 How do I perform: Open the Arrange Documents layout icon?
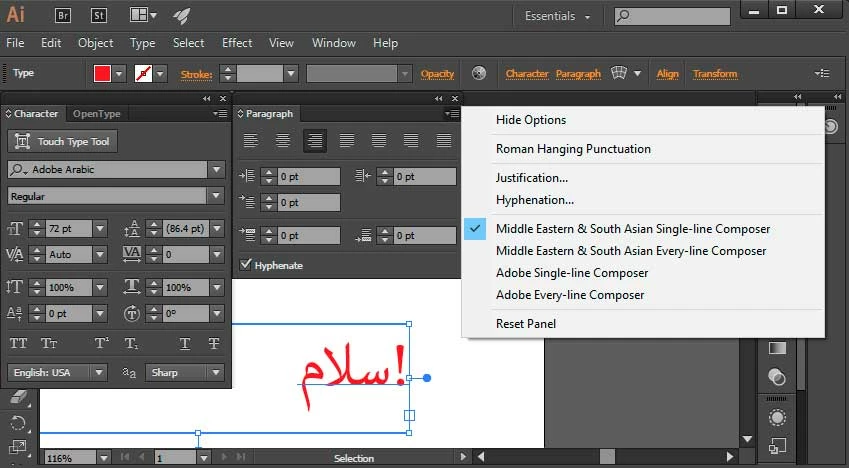143,15
